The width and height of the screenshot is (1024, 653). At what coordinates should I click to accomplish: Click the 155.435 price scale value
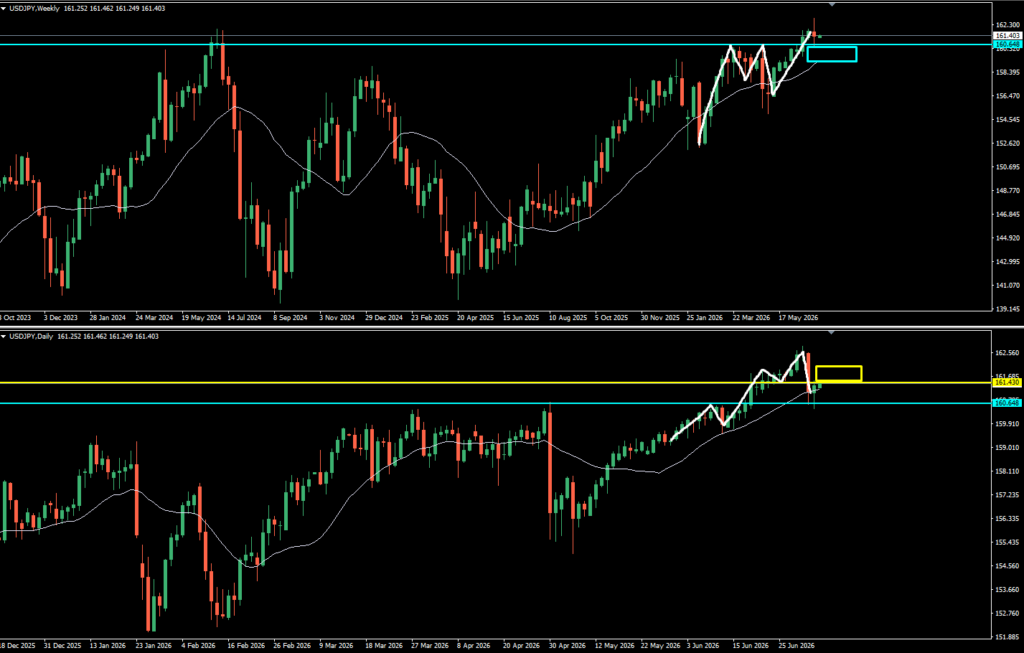1008,542
